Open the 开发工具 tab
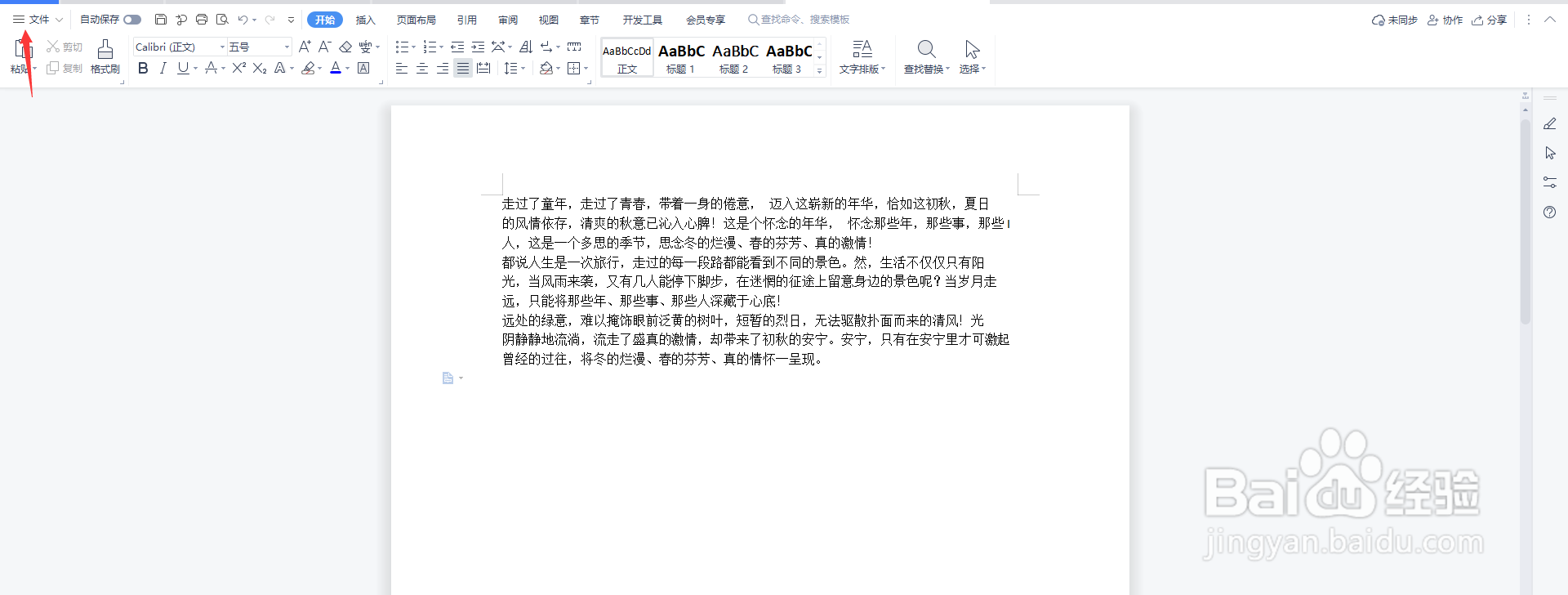This screenshot has width=1568, height=595. 643,20
